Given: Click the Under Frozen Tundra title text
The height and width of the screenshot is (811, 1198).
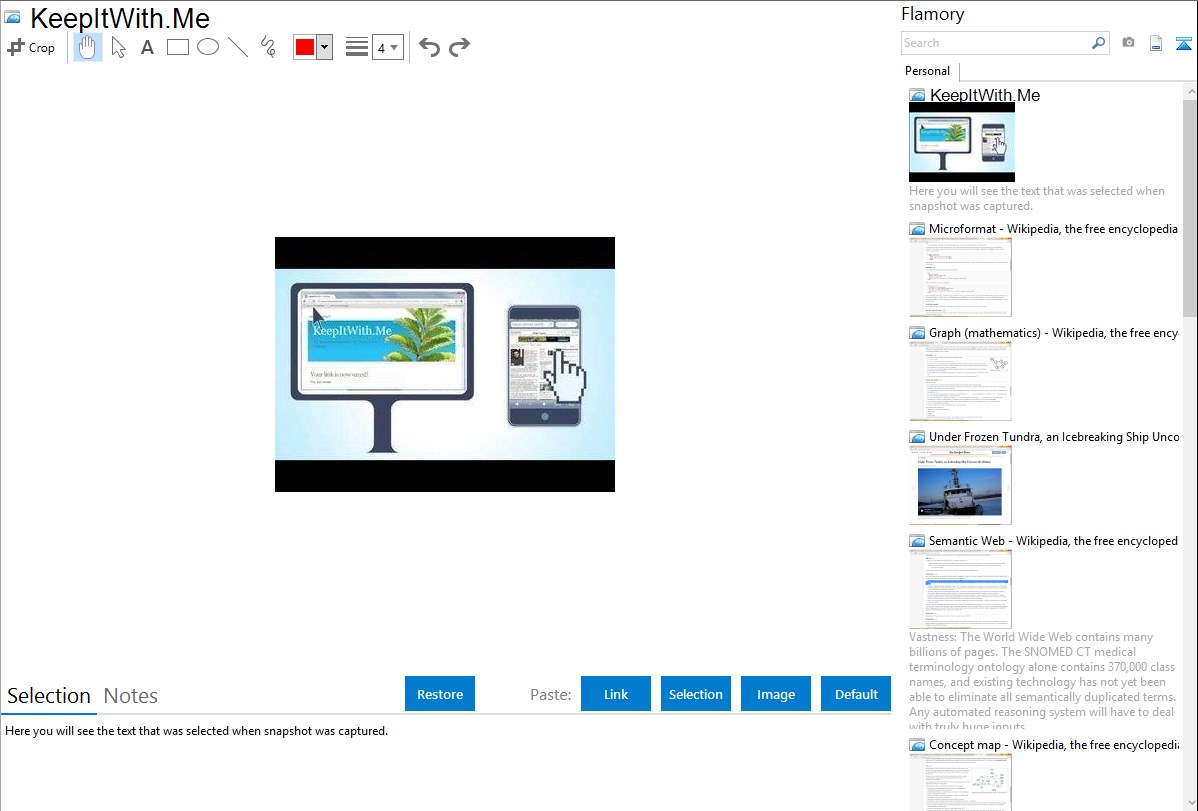Looking at the screenshot, I should tap(1054, 436).
